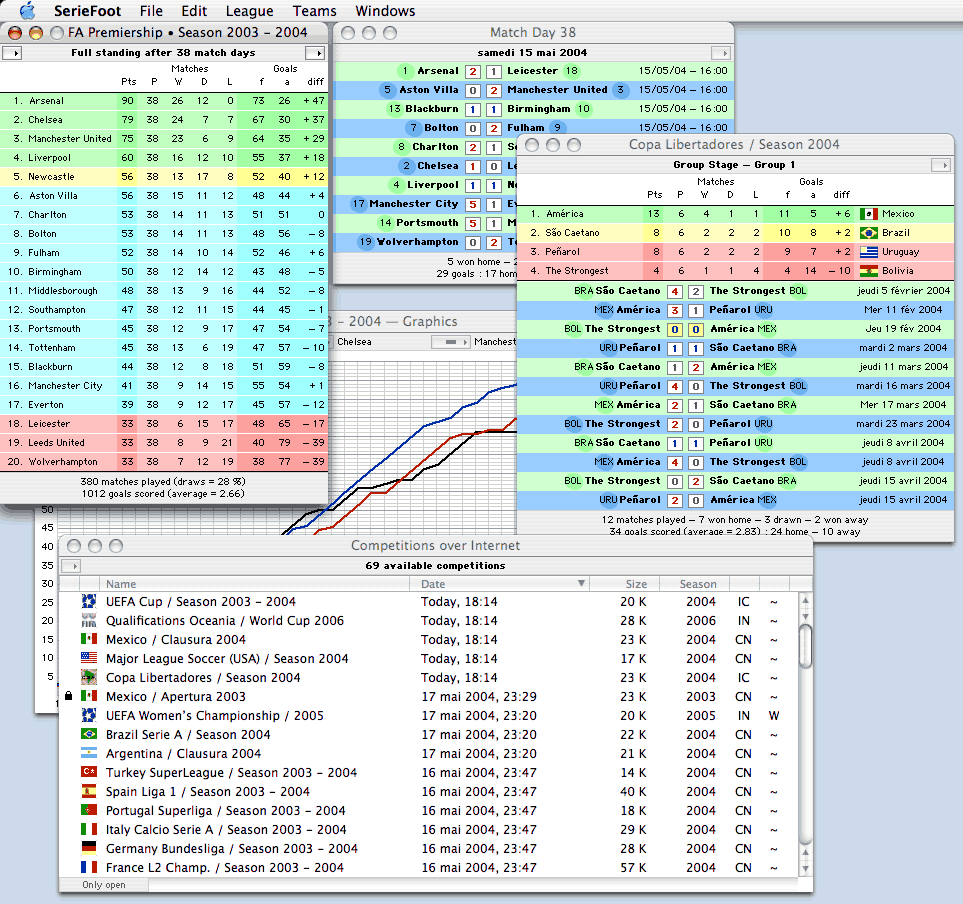The height and width of the screenshot is (904, 963).
Task: Click the Italy flag beside Italy Calcio Serie A
Action: [89, 830]
